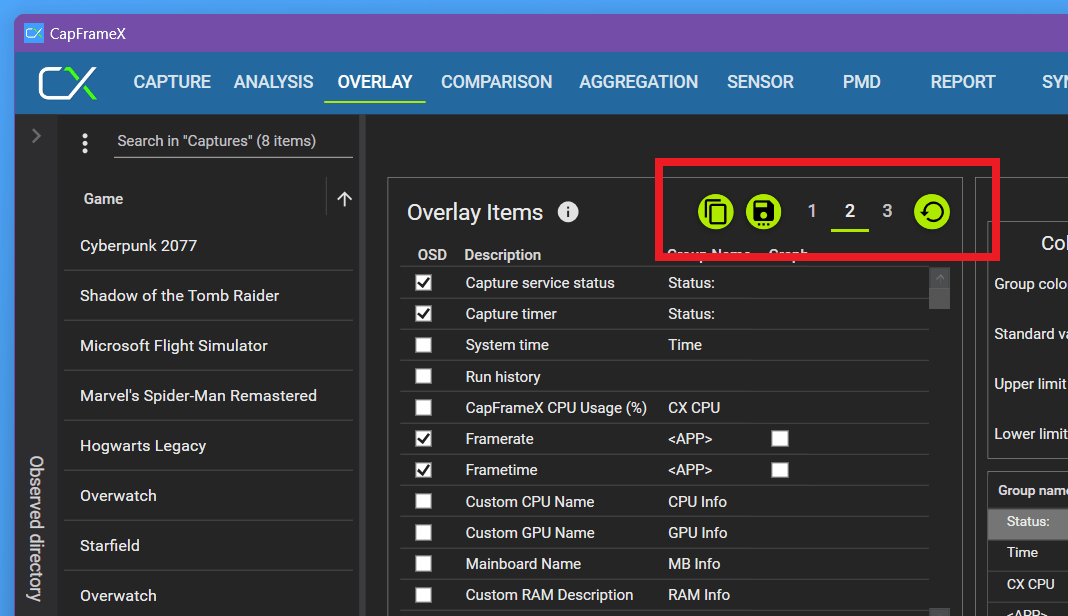
Task: Click the overlay items list scrollbar
Action: click(x=939, y=450)
